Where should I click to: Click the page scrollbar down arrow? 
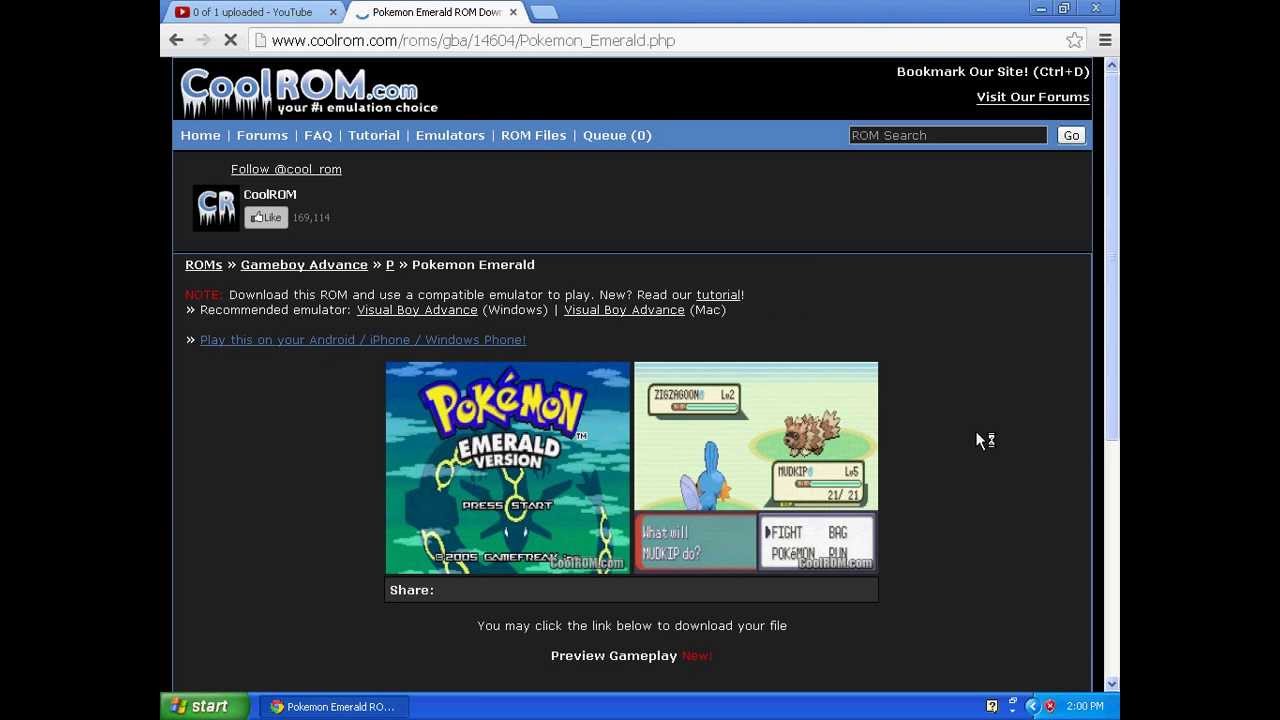(1111, 683)
